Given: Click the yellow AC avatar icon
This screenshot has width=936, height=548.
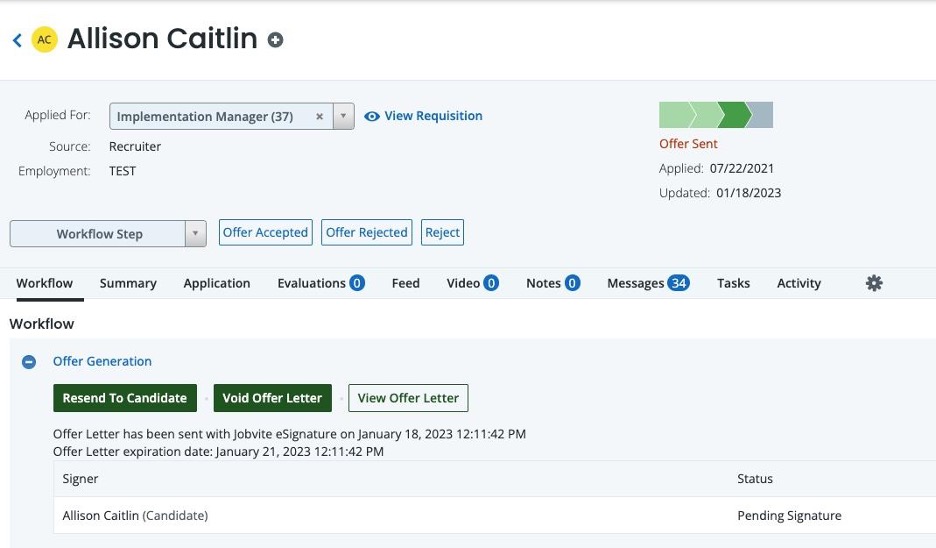Looking at the screenshot, I should 44,40.
